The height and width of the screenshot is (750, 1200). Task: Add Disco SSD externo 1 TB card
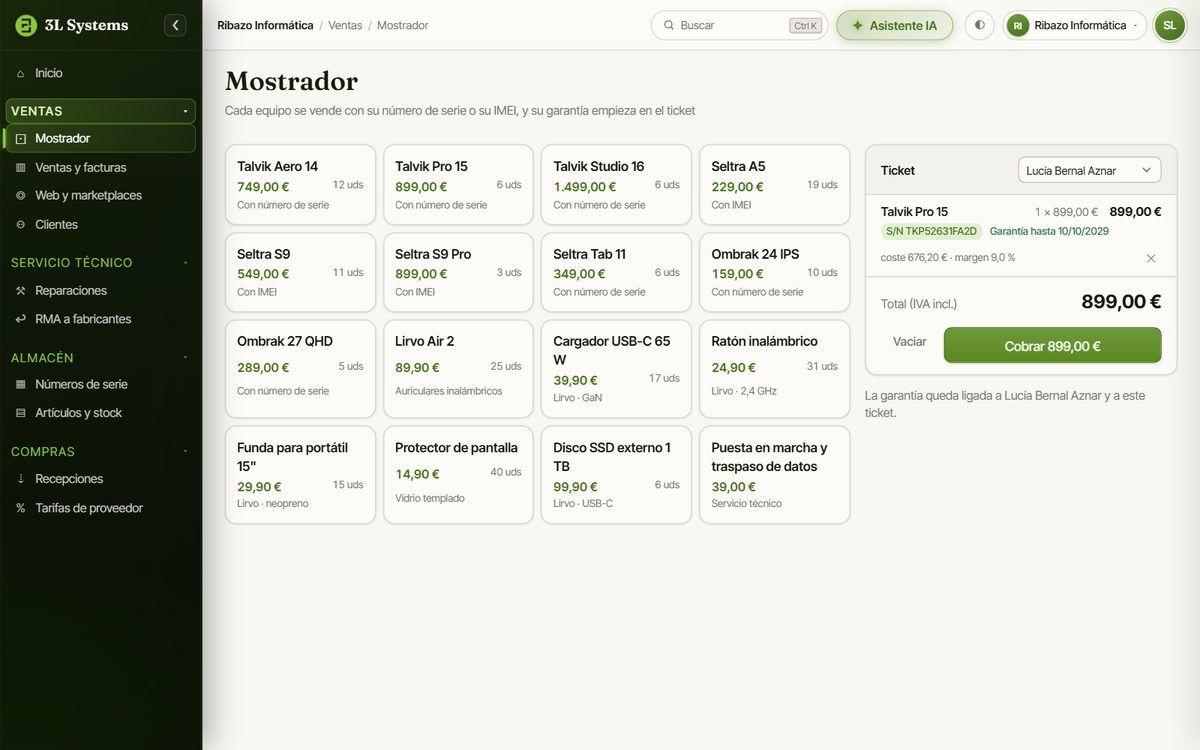coord(616,475)
